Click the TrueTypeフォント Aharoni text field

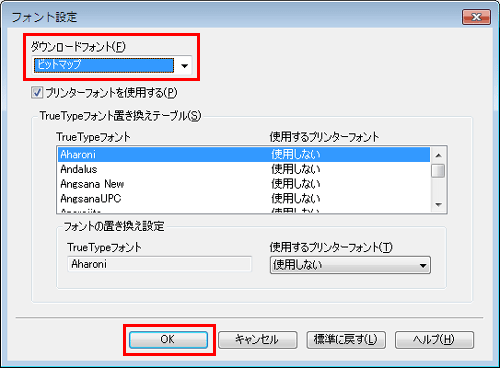pos(159,264)
